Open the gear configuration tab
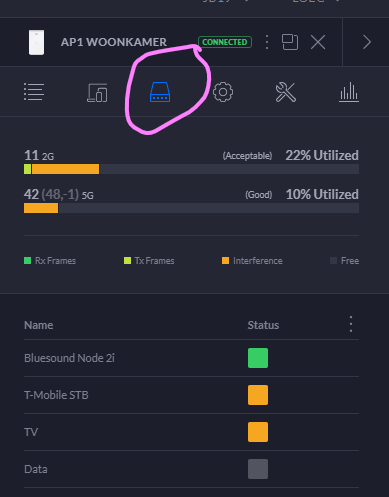 pyautogui.click(x=223, y=92)
